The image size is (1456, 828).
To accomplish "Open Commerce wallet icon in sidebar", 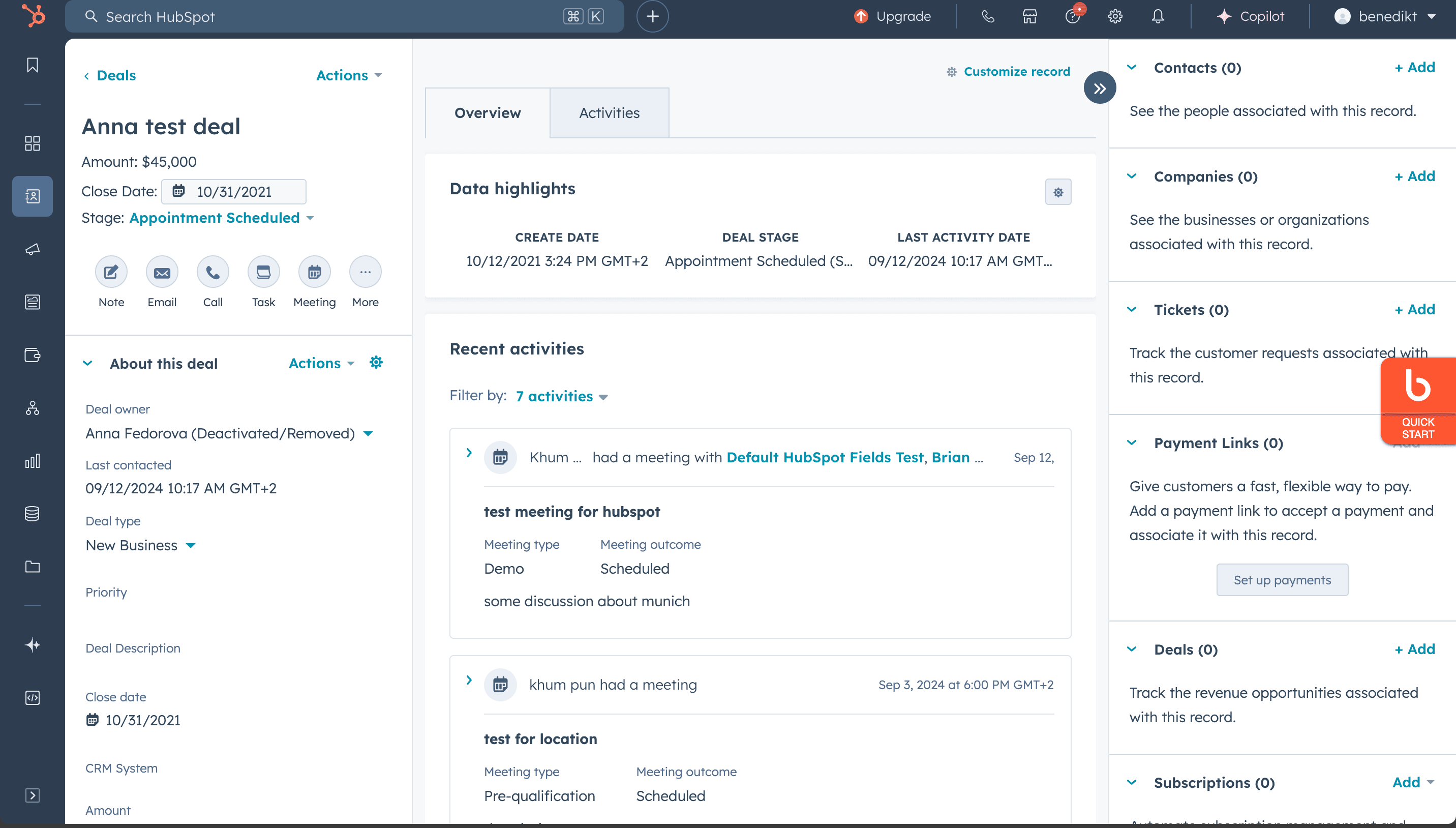I will tap(33, 355).
